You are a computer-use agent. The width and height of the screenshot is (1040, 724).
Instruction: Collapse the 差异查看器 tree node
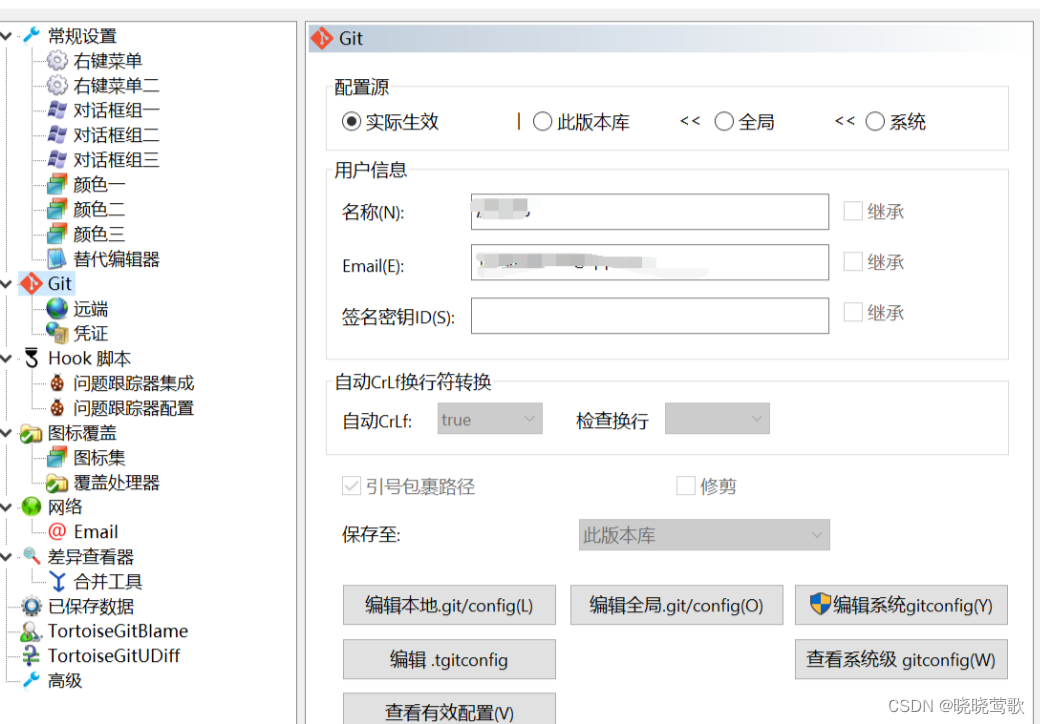(6, 557)
